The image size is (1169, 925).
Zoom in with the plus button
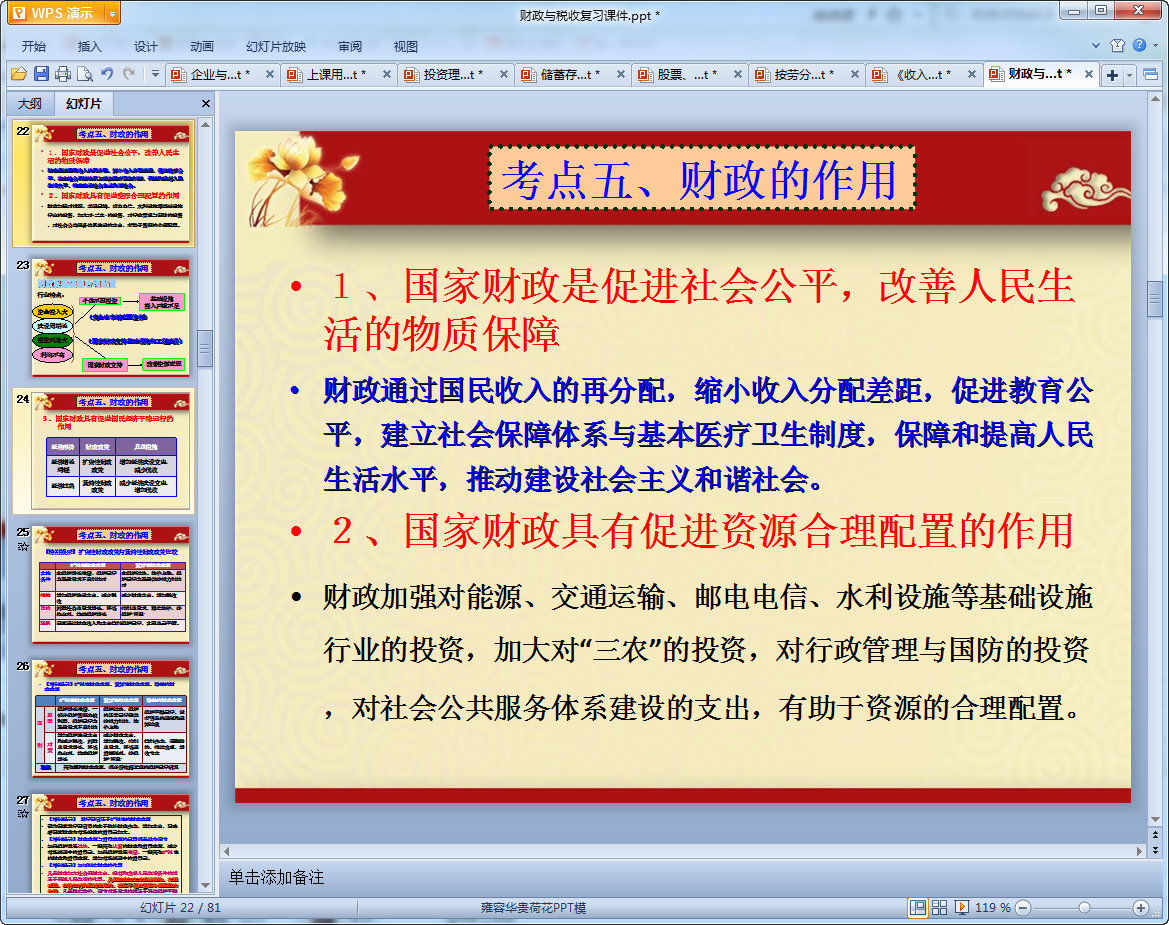pyautogui.click(x=1141, y=907)
